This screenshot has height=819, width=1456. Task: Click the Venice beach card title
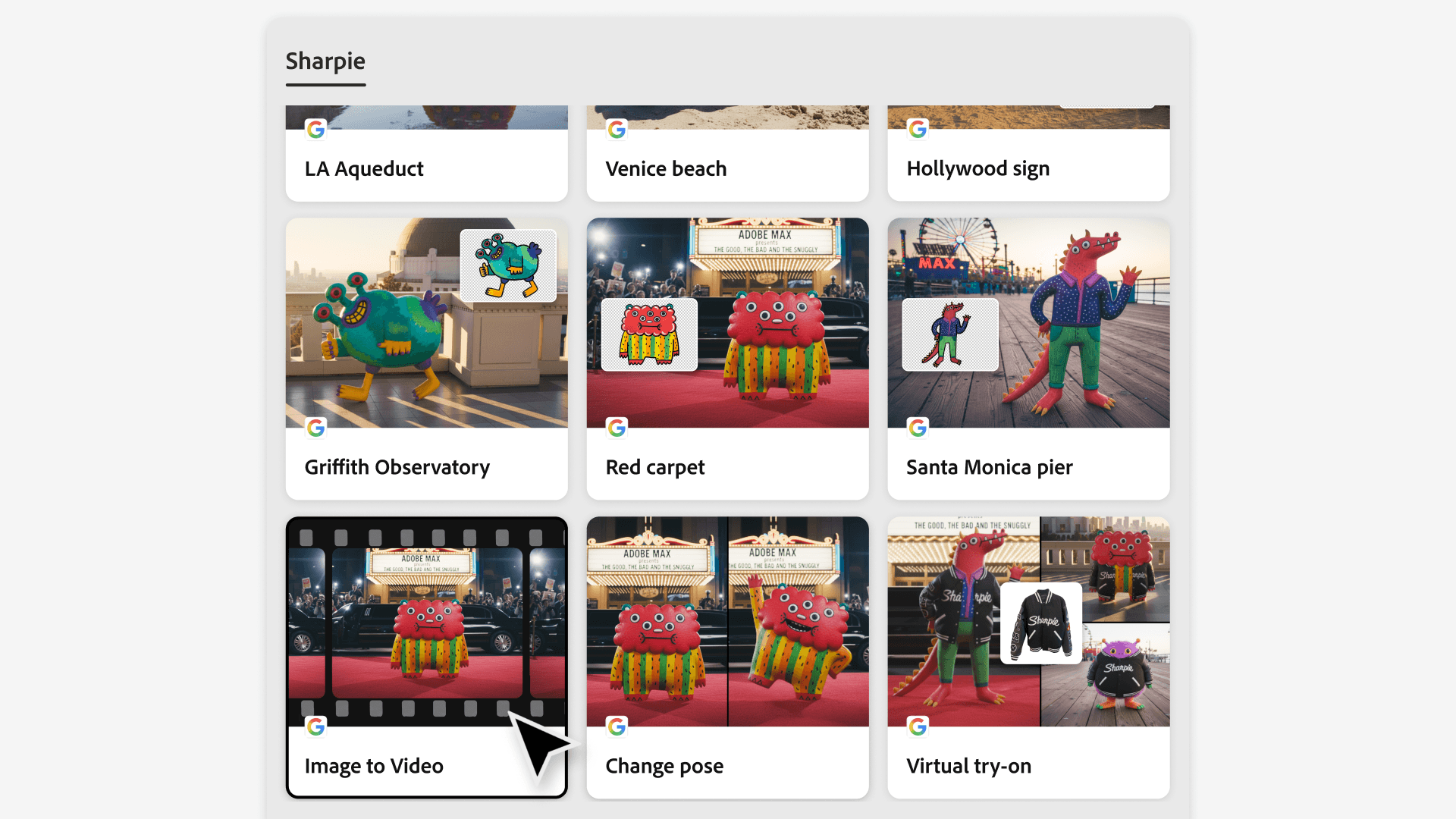pyautogui.click(x=666, y=168)
